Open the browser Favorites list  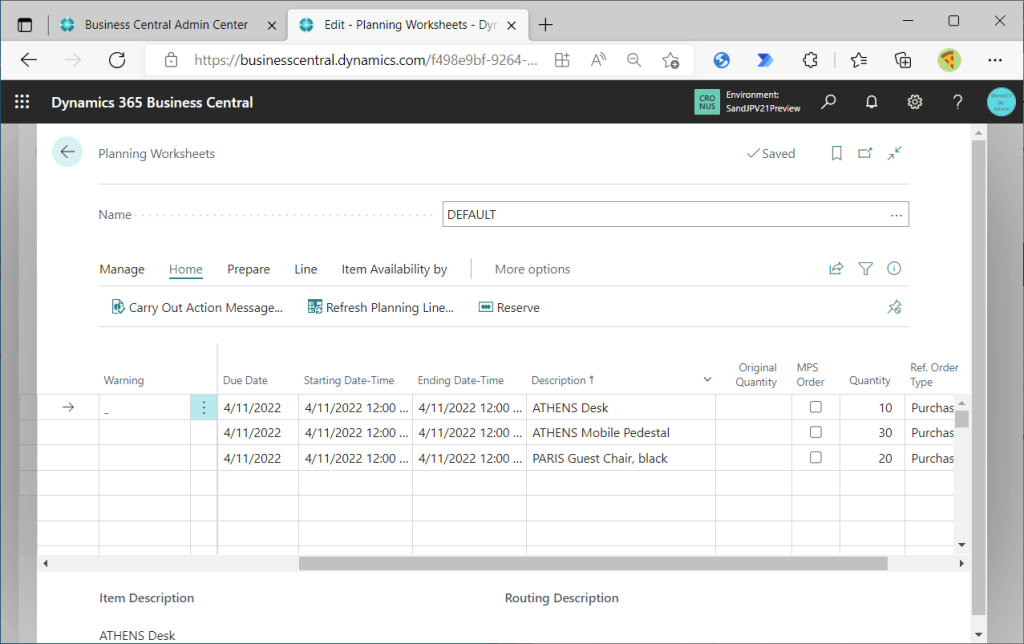point(859,60)
